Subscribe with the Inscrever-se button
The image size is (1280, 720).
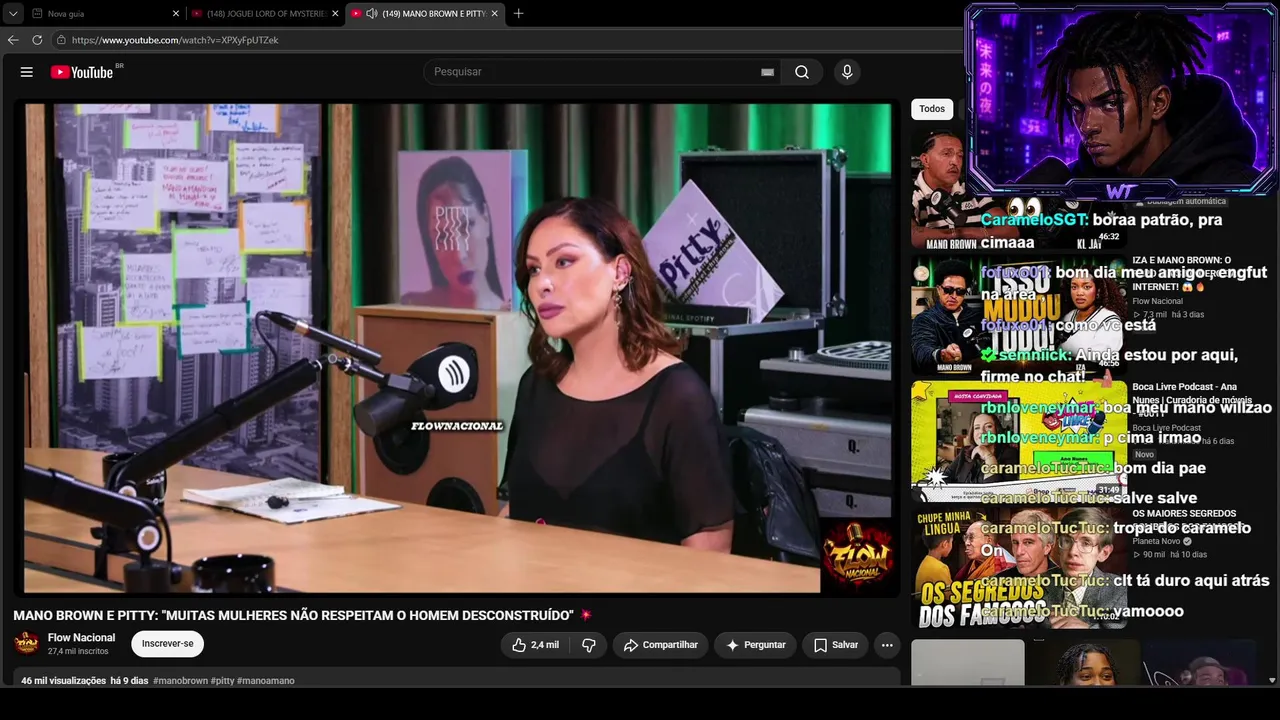coord(167,644)
